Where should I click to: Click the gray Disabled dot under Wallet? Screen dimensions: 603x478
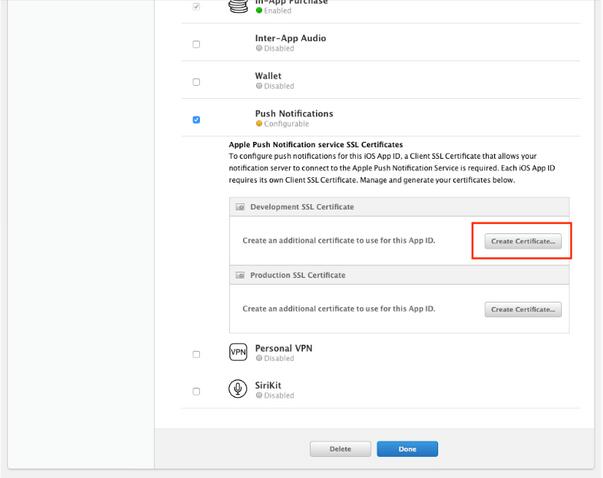click(x=258, y=86)
